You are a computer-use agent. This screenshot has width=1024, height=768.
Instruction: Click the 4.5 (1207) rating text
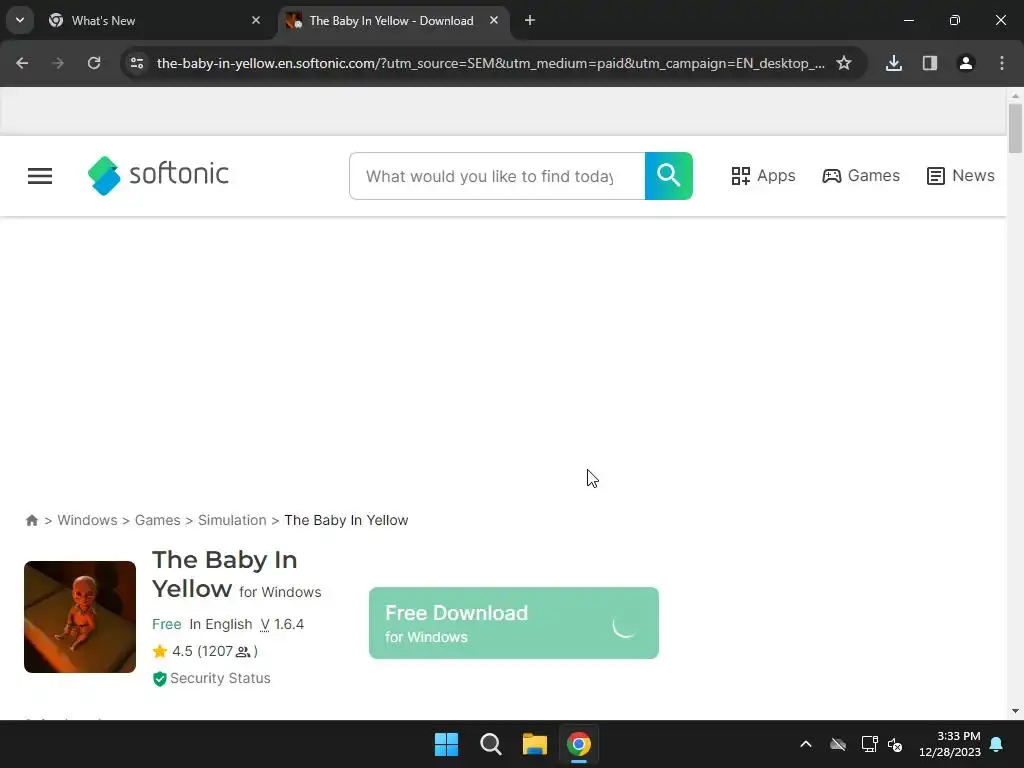(214, 651)
